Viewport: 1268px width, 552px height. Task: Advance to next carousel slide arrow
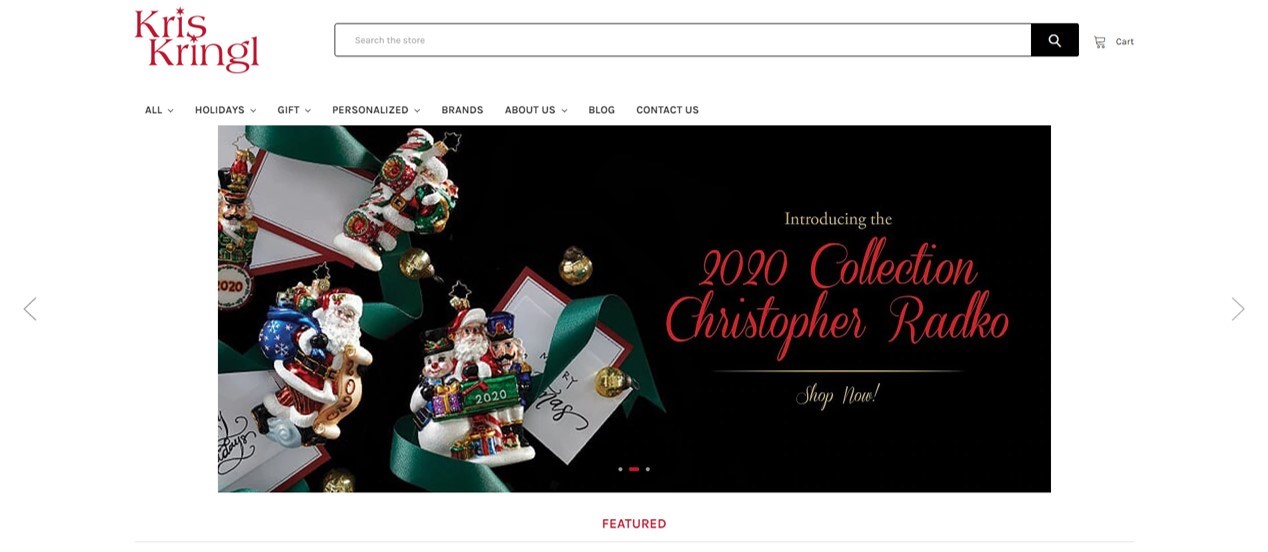[x=1238, y=309]
